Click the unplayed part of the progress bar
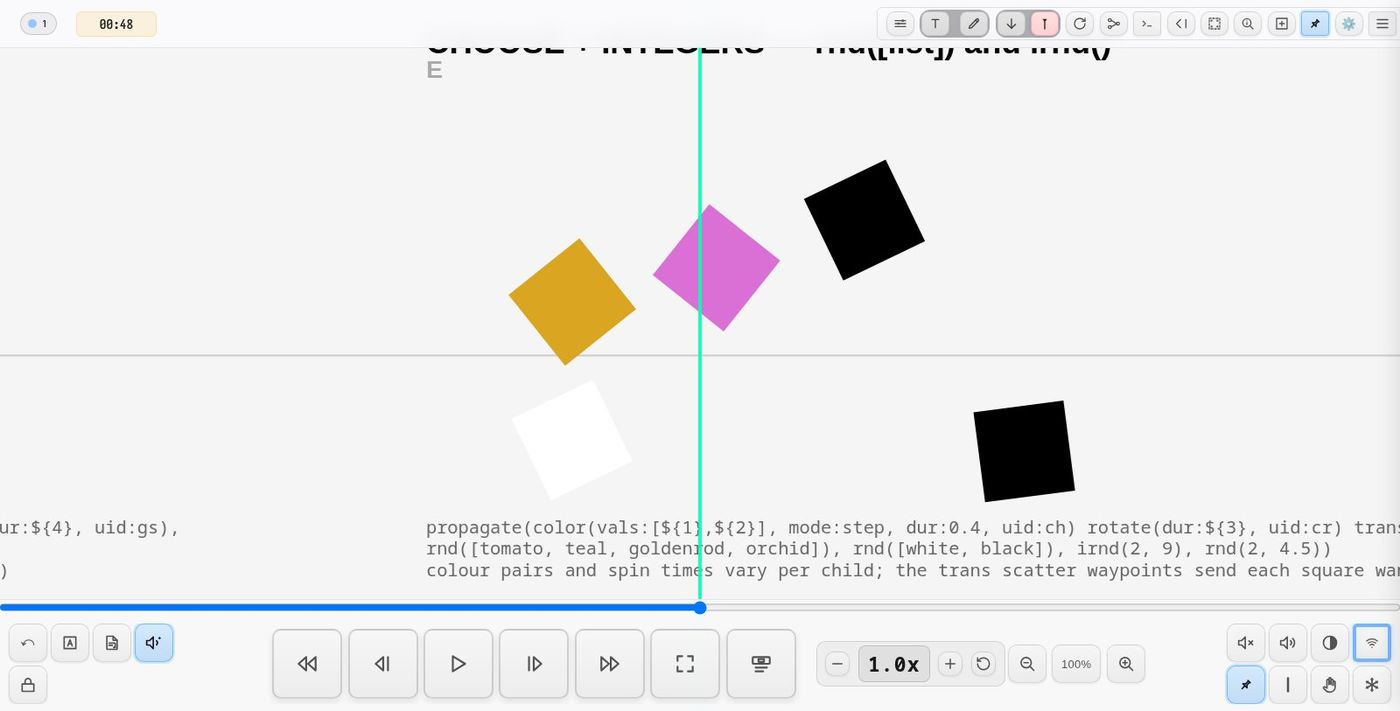 click(1052, 607)
